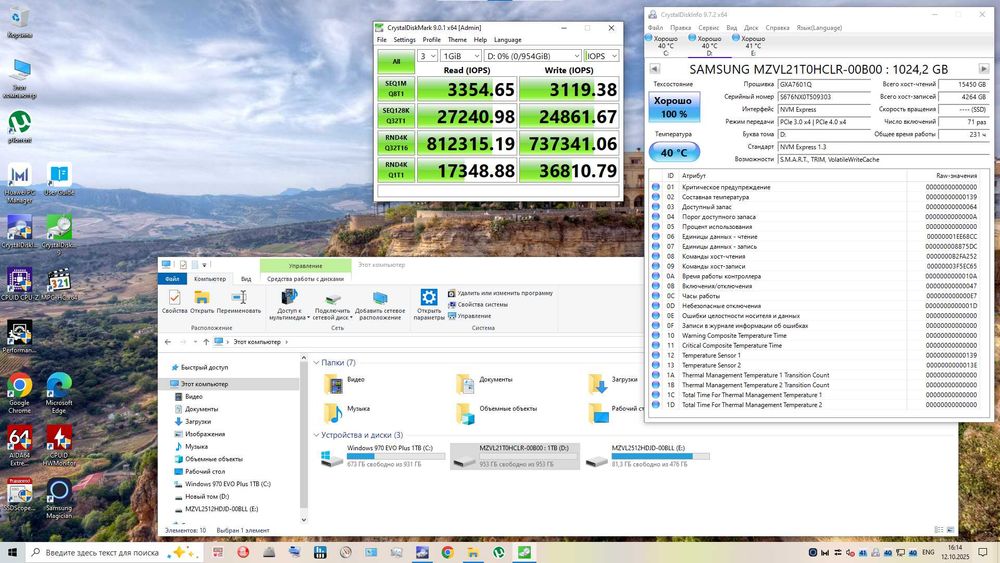Click Открыть icon in Explorer ribbon
Image resolution: width=1000 pixels, height=563 pixels.
click(202, 302)
